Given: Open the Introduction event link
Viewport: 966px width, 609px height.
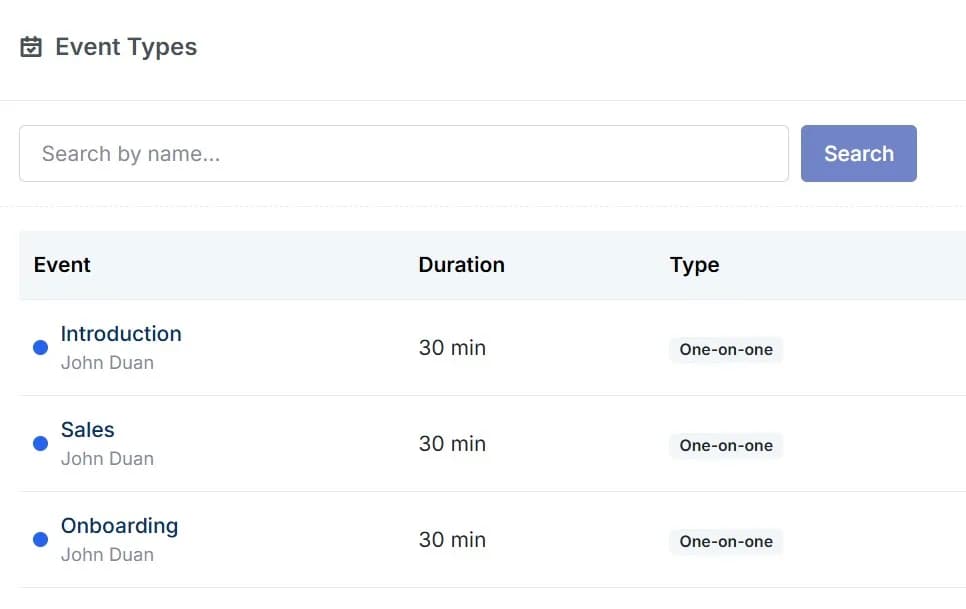Looking at the screenshot, I should 121,334.
